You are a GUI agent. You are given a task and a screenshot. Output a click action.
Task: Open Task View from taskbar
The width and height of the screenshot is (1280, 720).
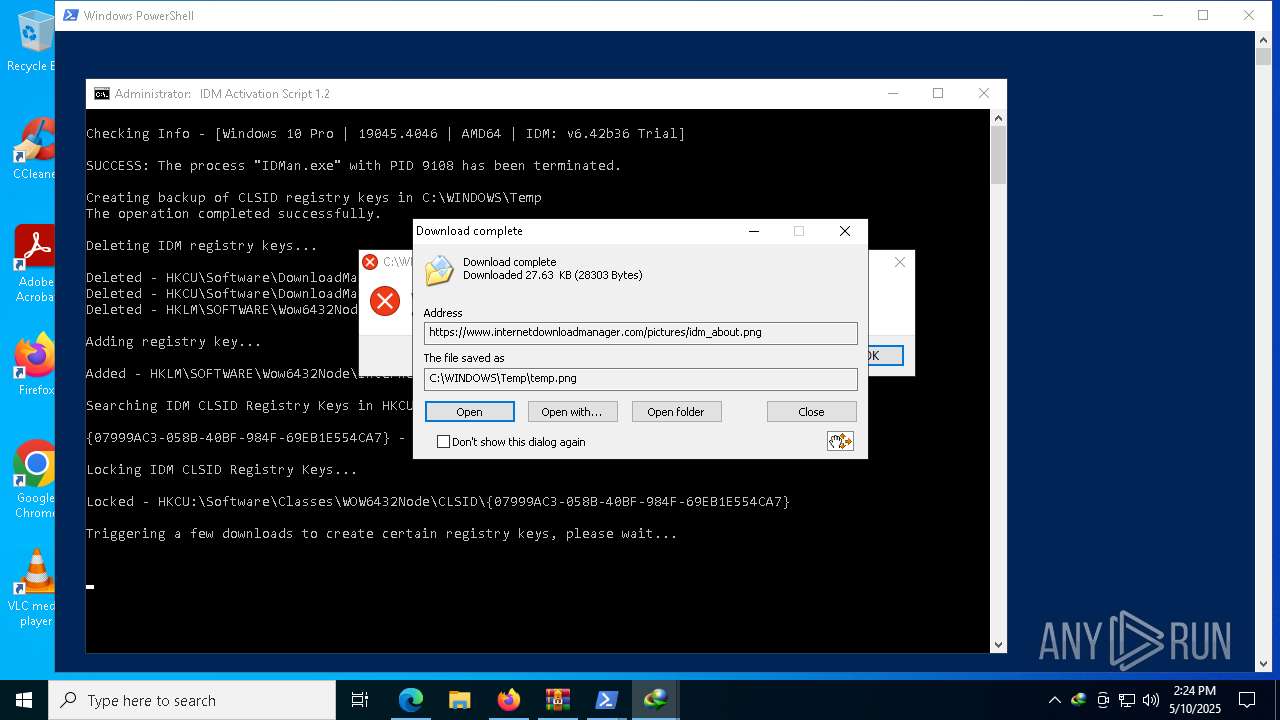coord(360,700)
